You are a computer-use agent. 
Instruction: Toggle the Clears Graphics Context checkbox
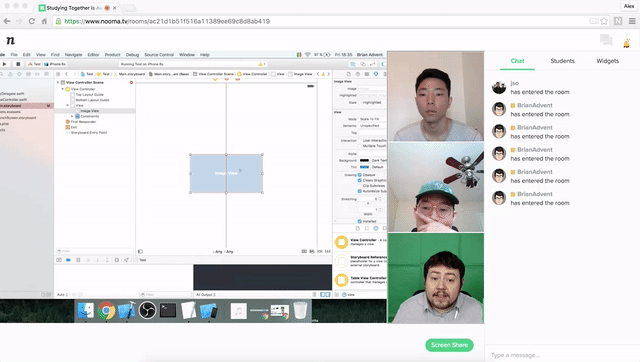(360, 180)
